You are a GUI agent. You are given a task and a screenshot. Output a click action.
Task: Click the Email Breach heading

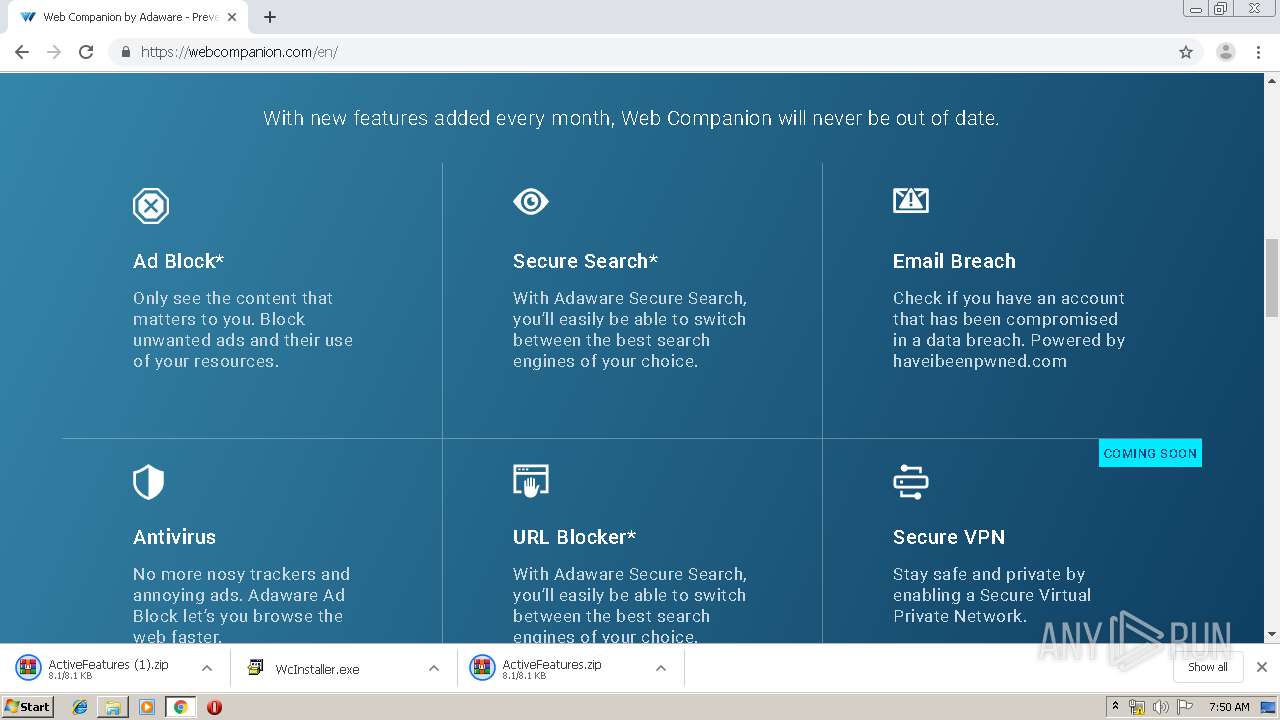point(954,261)
